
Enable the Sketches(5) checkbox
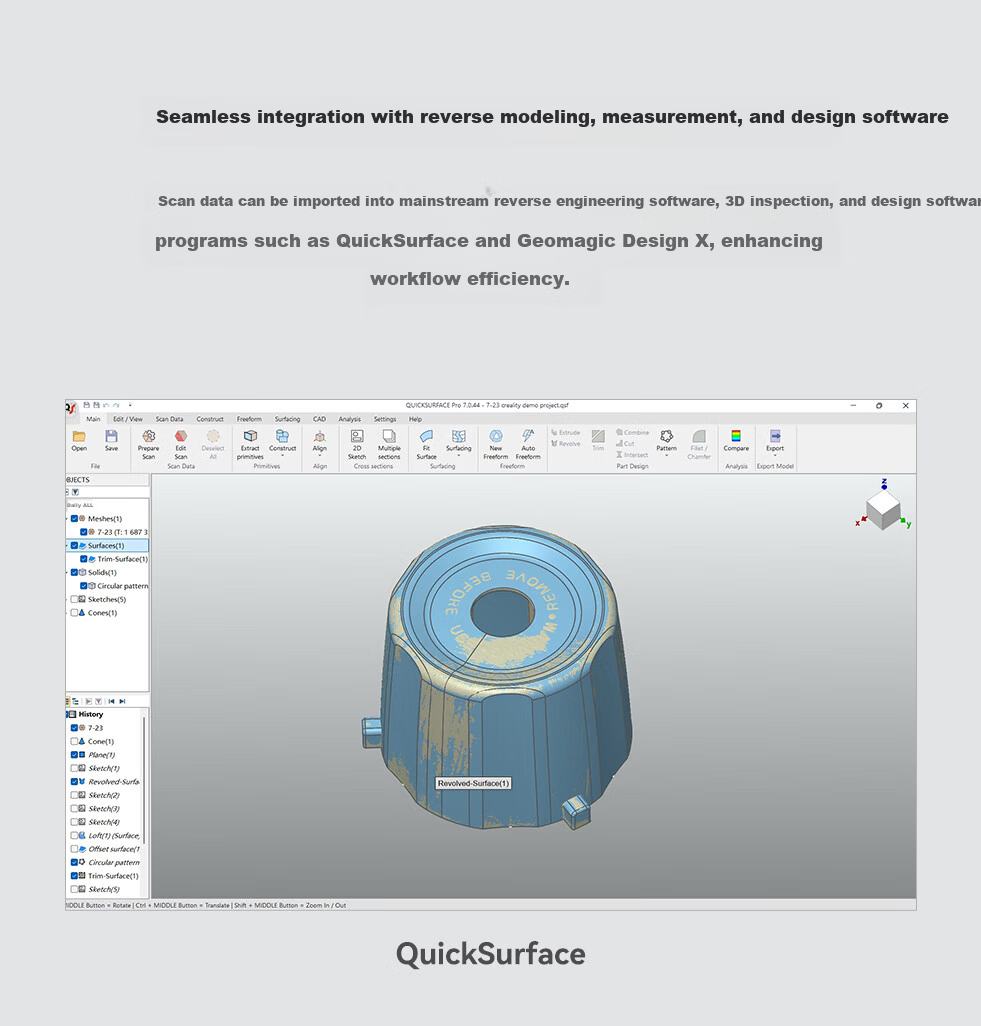(x=75, y=599)
